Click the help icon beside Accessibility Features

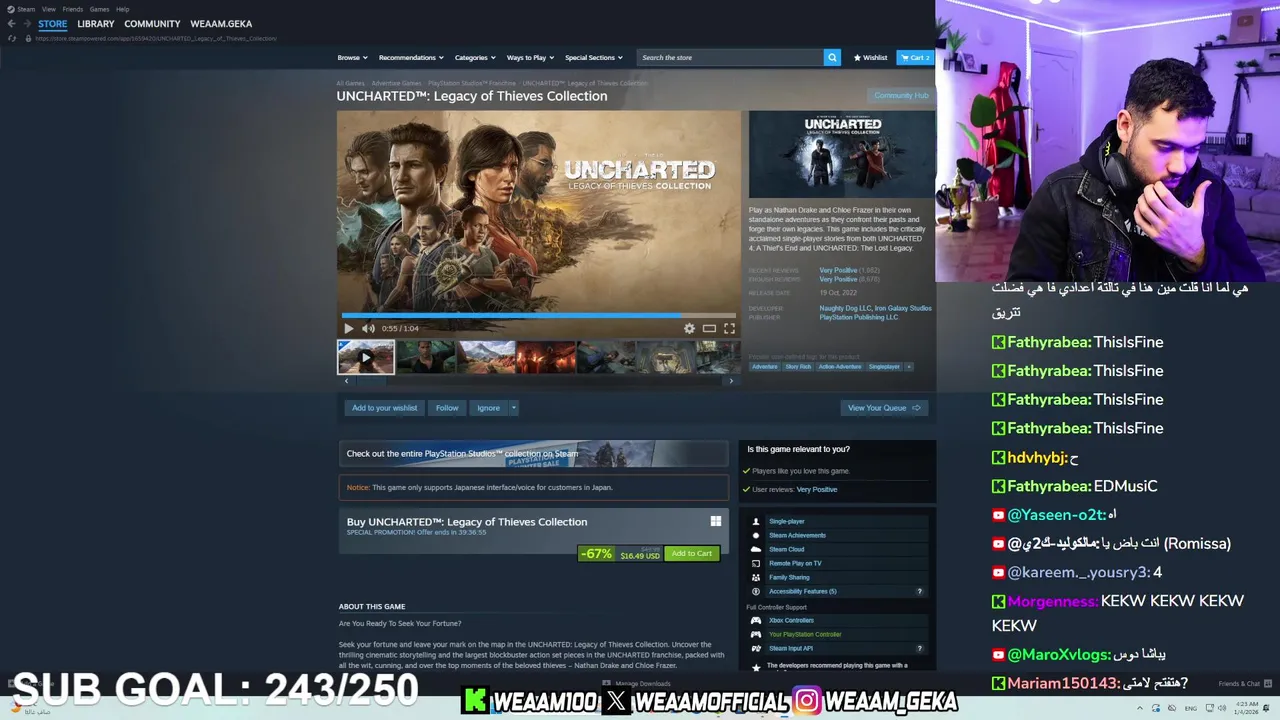(920, 591)
